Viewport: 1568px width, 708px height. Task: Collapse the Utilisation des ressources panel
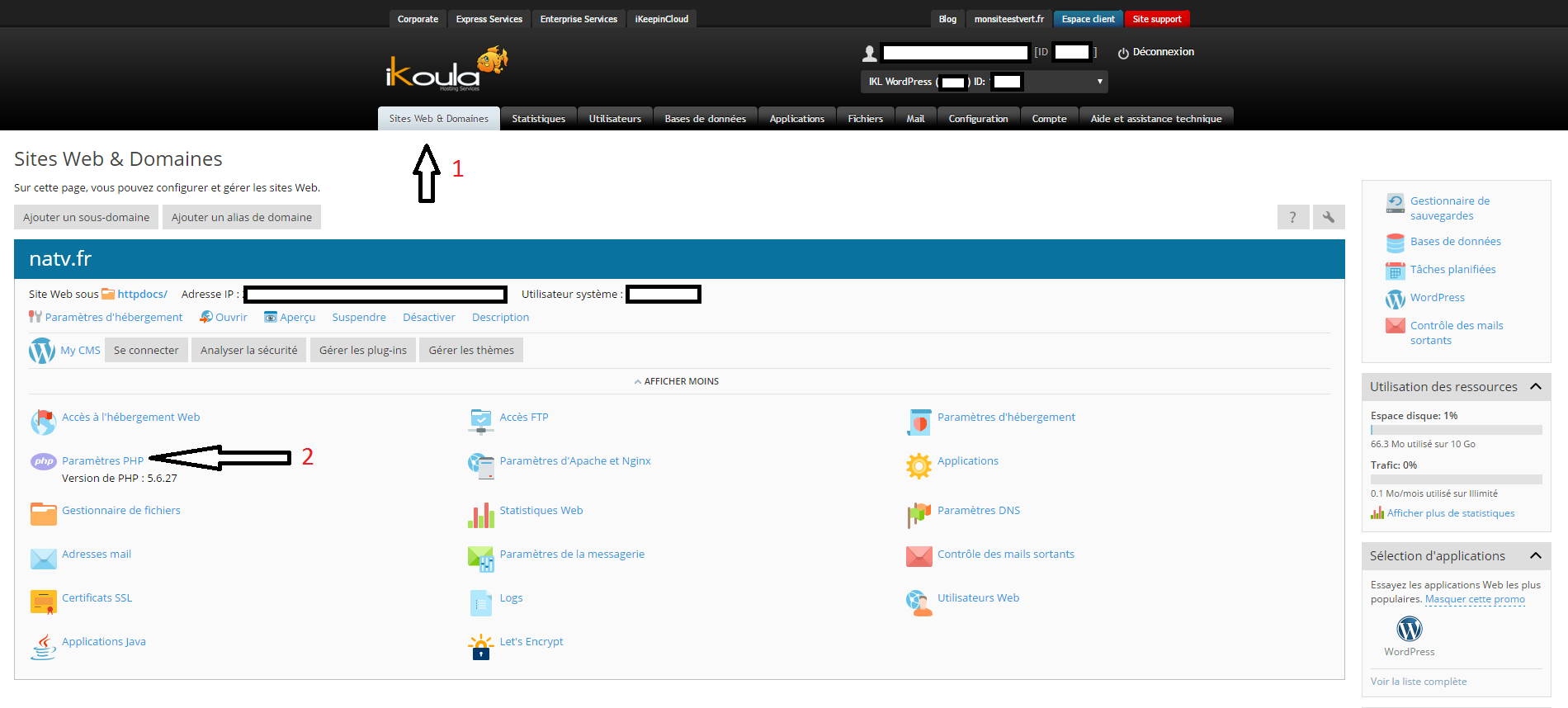[x=1536, y=386]
